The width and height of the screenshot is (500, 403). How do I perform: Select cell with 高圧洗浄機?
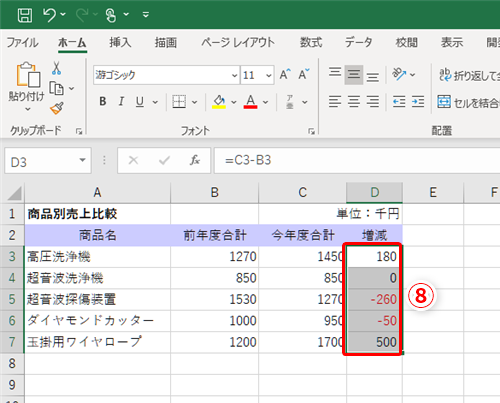97,257
